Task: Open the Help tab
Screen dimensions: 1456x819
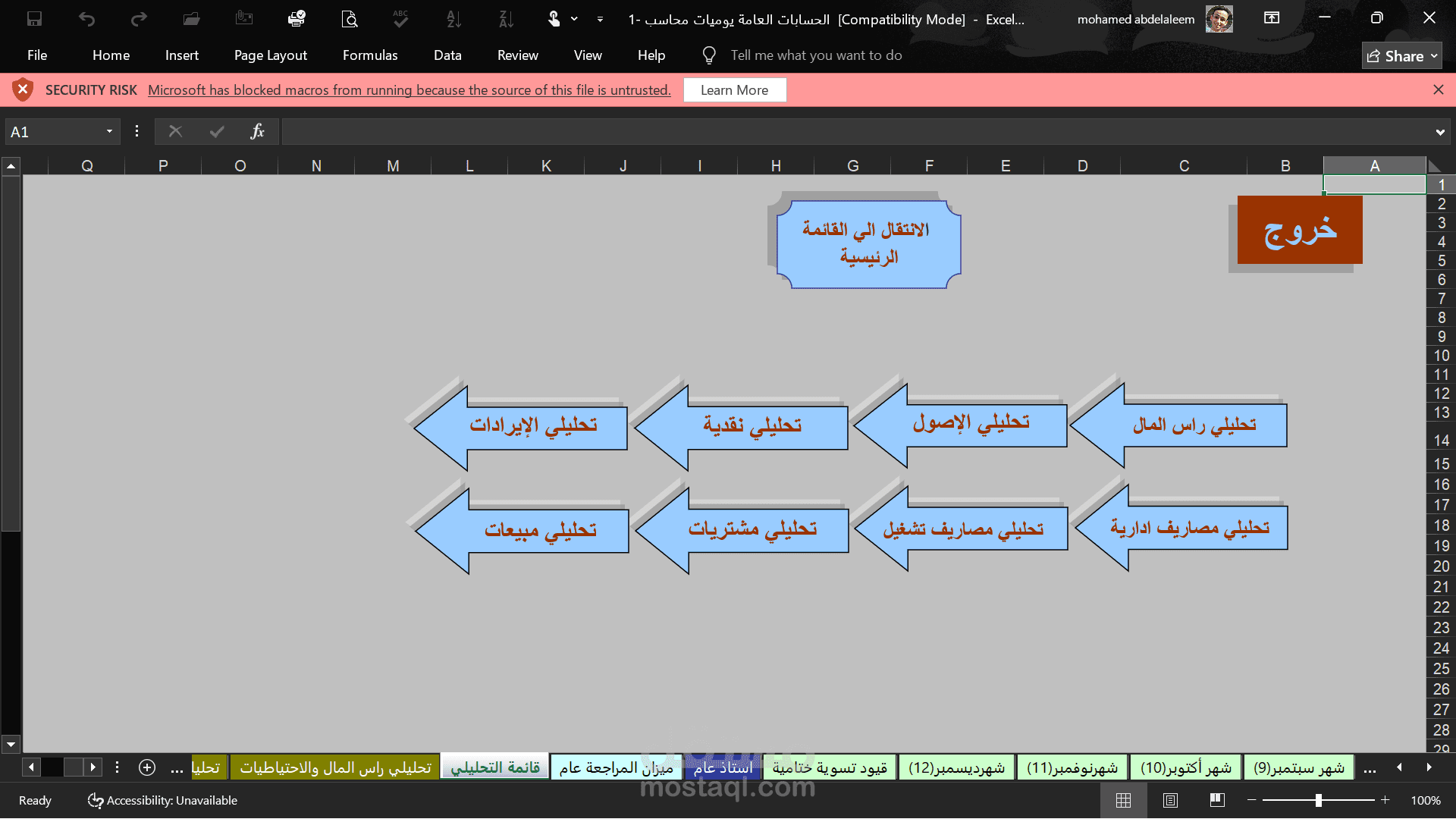Action: [651, 55]
